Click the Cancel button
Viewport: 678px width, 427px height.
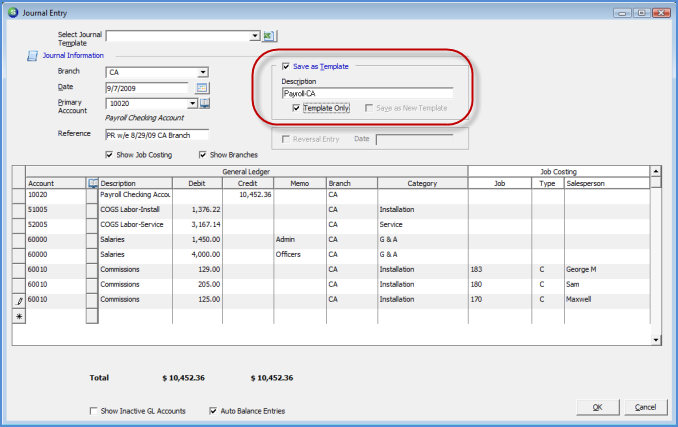(x=645, y=407)
